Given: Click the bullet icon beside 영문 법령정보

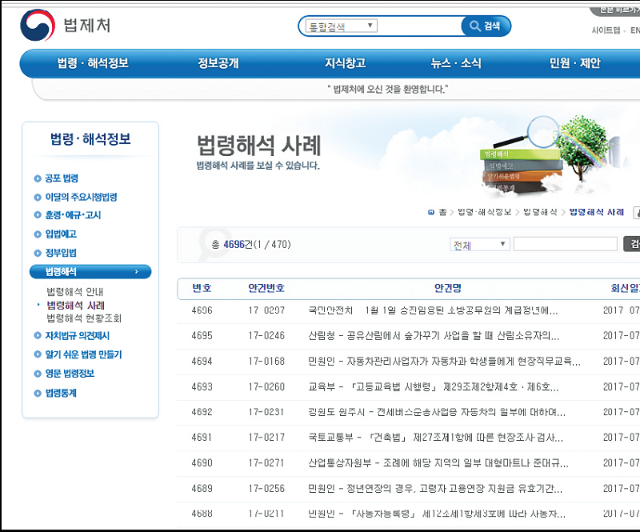Looking at the screenshot, I should pos(37,374).
